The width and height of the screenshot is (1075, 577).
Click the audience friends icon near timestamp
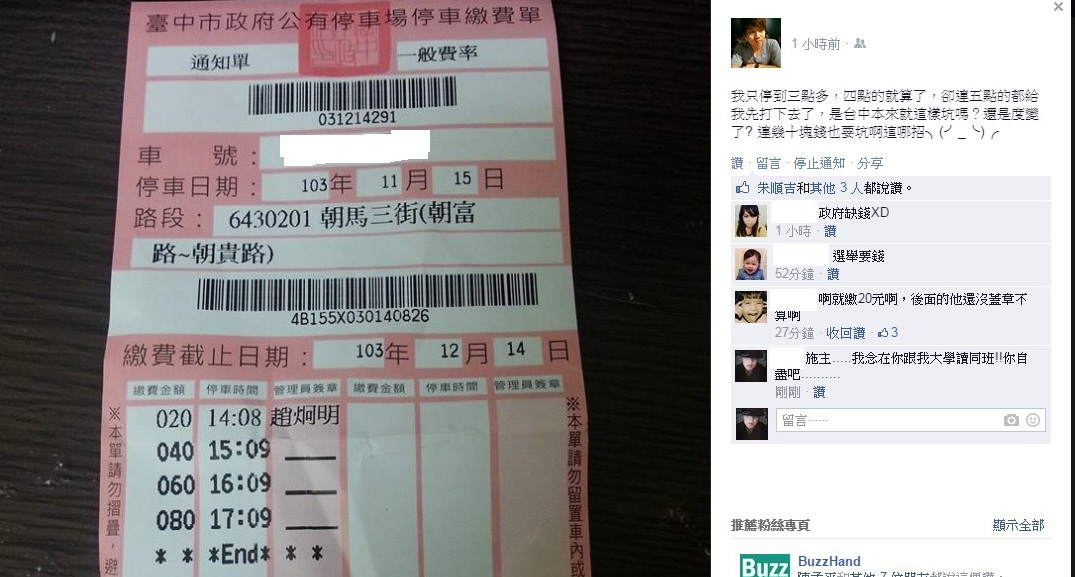(860, 43)
